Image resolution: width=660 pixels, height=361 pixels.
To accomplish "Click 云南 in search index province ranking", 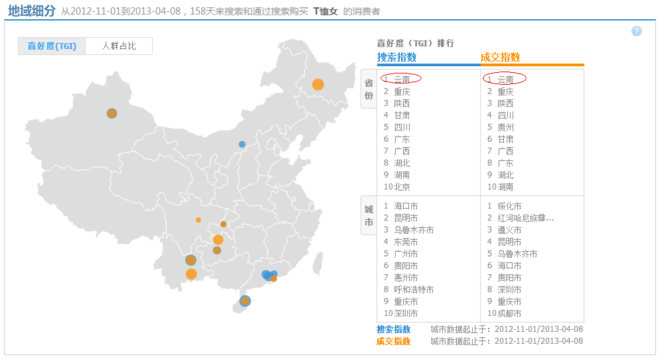I will (x=402, y=79).
